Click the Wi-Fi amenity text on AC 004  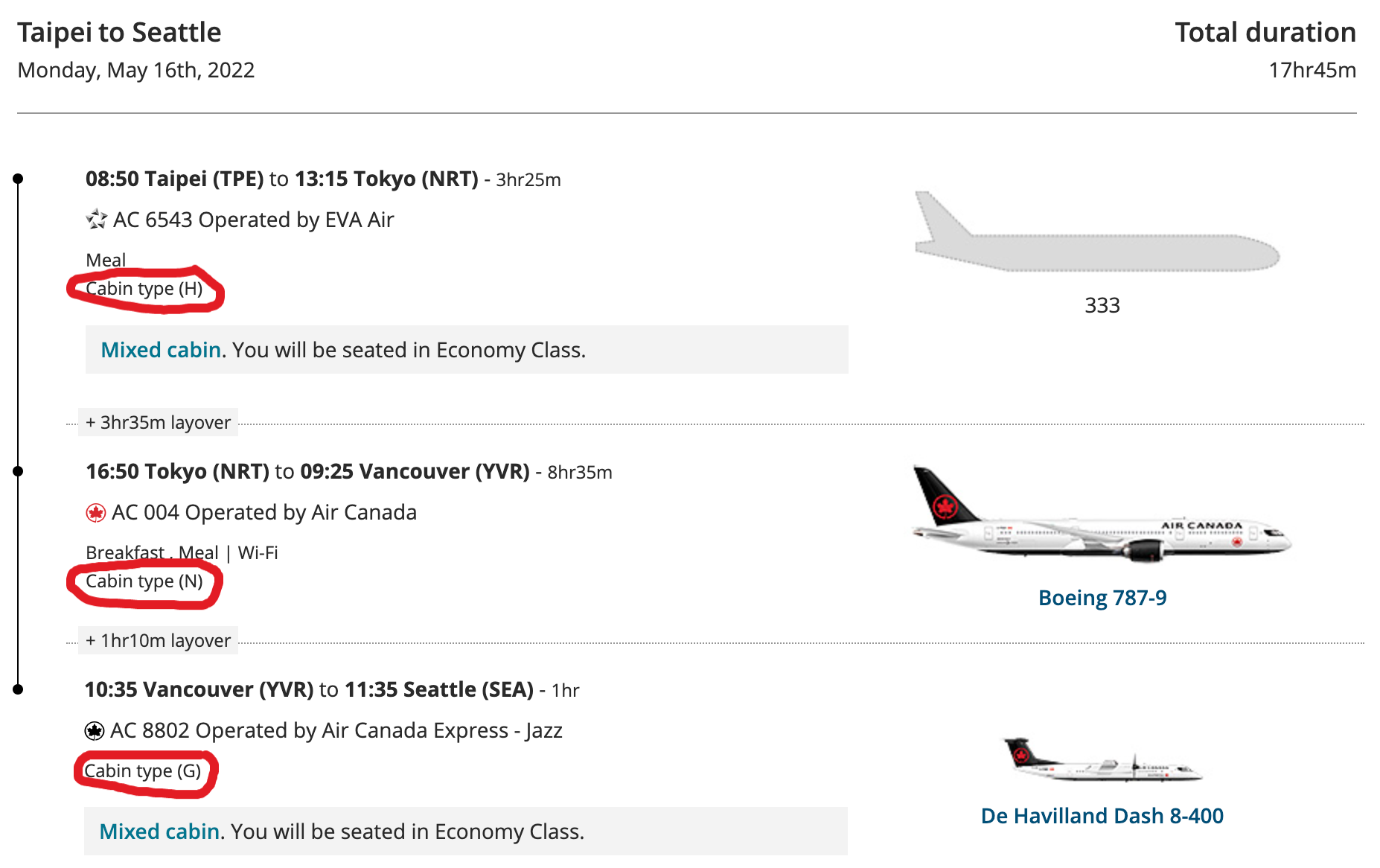click(x=258, y=553)
